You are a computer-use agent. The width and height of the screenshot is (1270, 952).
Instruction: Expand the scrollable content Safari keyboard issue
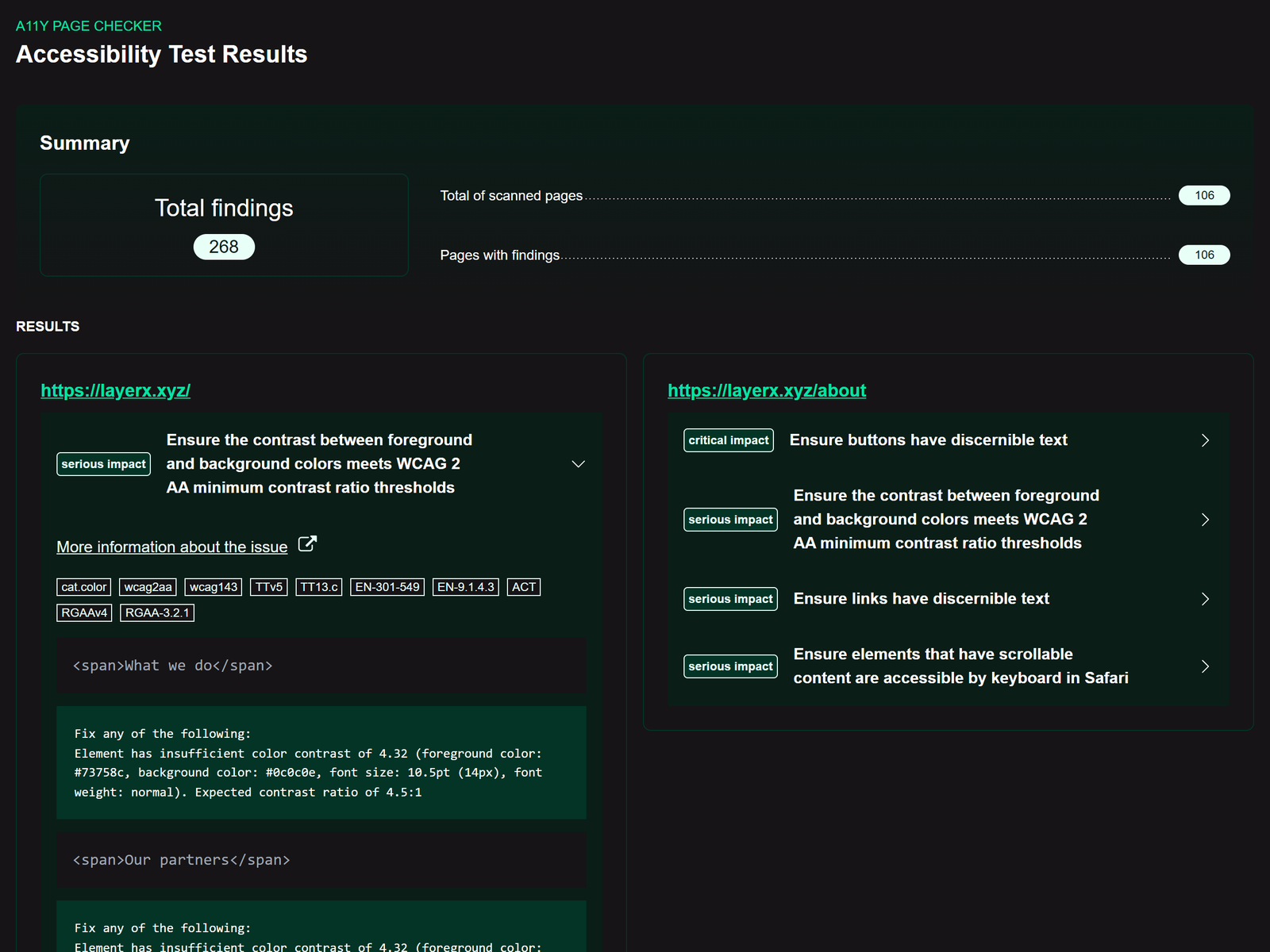pos(1205,666)
